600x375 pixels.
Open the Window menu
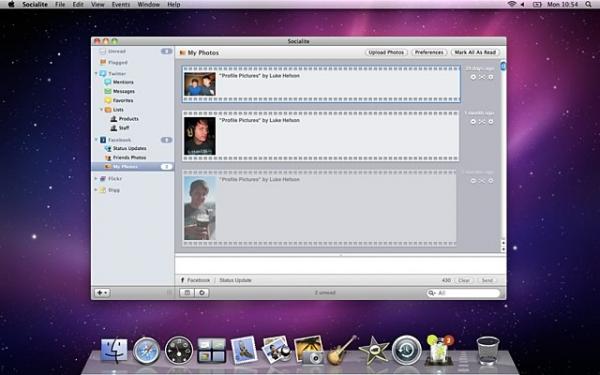(x=148, y=5)
